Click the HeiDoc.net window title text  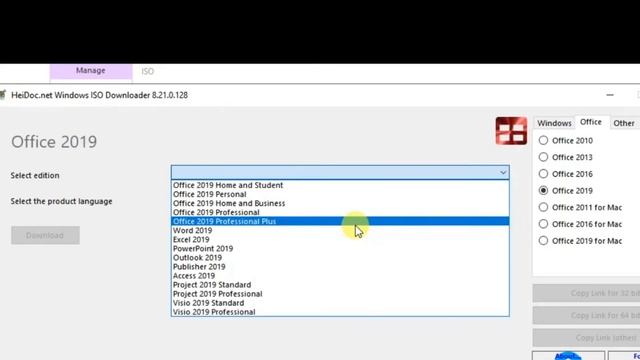(100, 95)
